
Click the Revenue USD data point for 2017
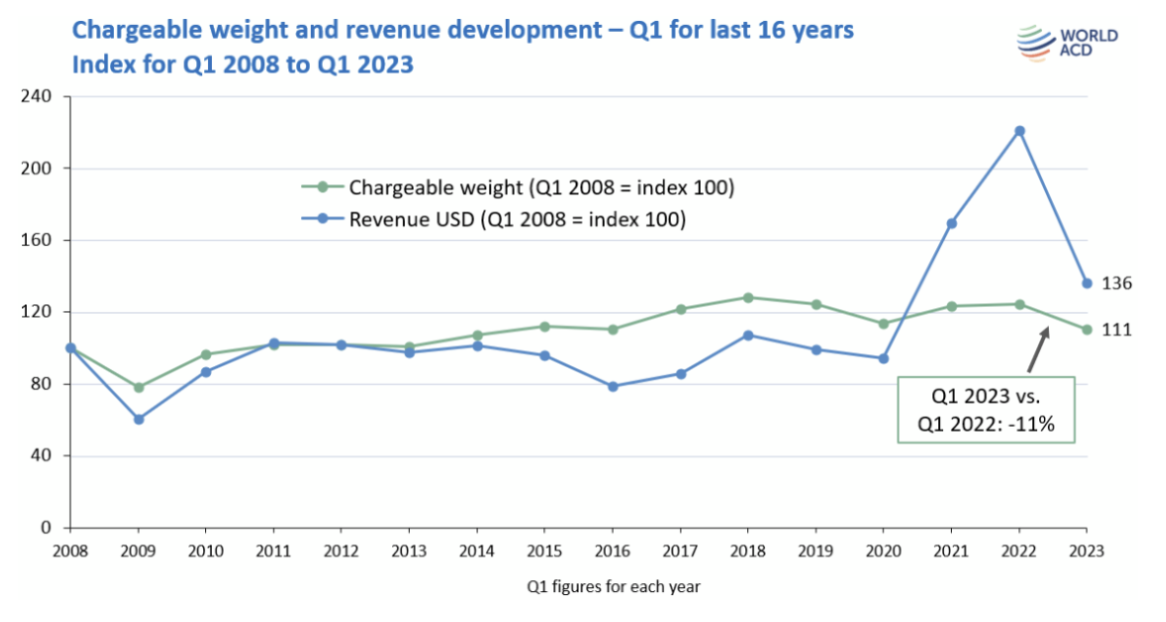[x=680, y=374]
